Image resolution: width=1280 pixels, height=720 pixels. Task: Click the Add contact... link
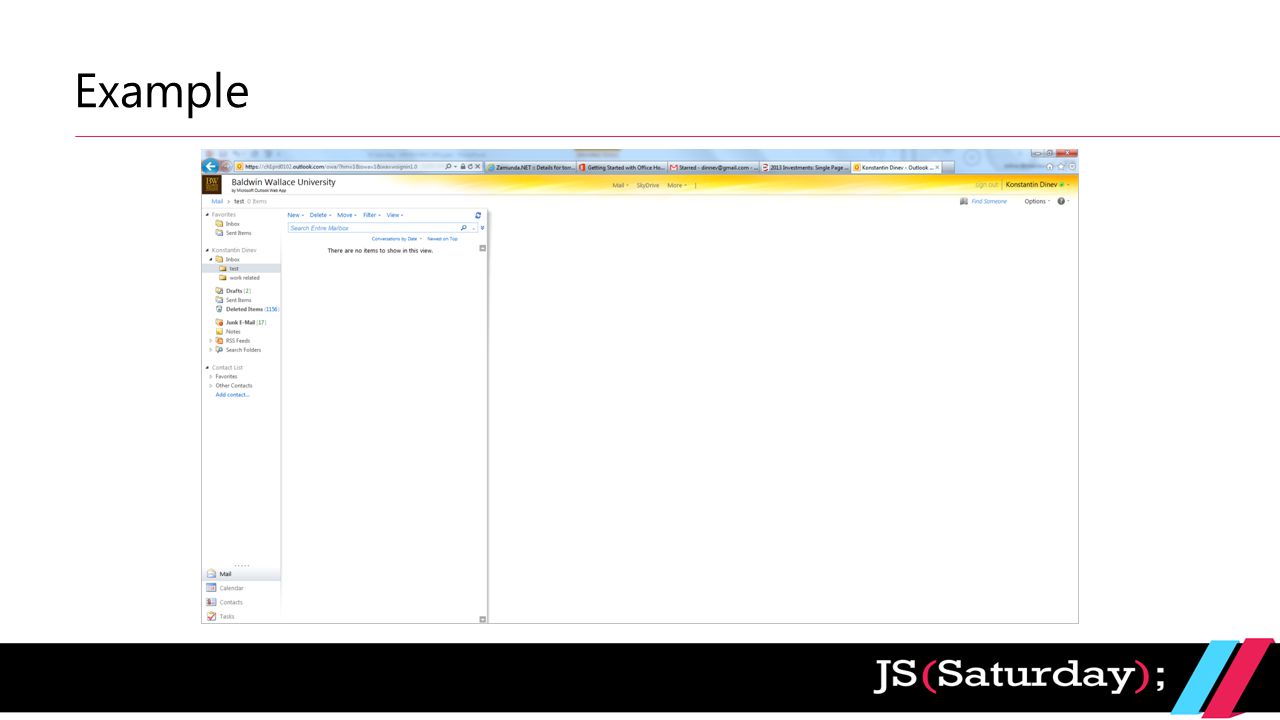[233, 395]
